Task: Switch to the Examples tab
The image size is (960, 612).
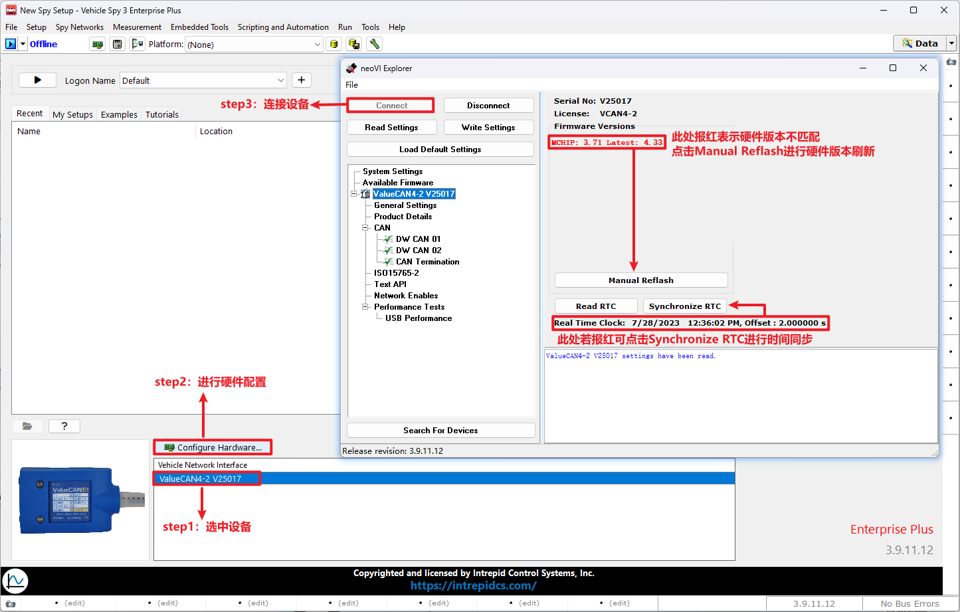Action: (x=119, y=114)
